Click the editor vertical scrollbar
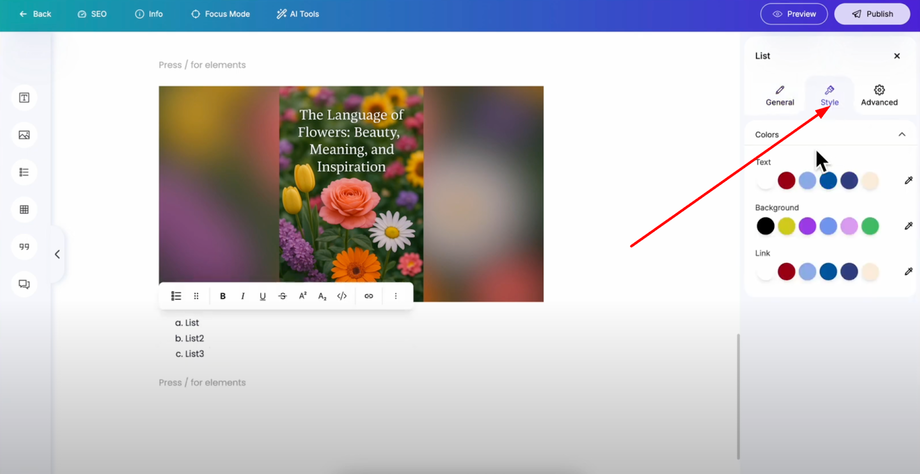920x474 pixels. (738, 397)
